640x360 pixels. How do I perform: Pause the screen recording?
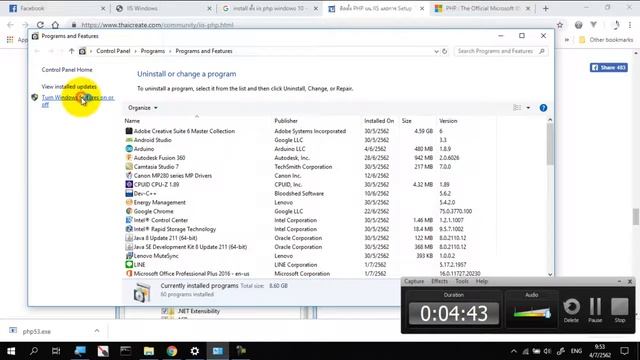(596, 310)
